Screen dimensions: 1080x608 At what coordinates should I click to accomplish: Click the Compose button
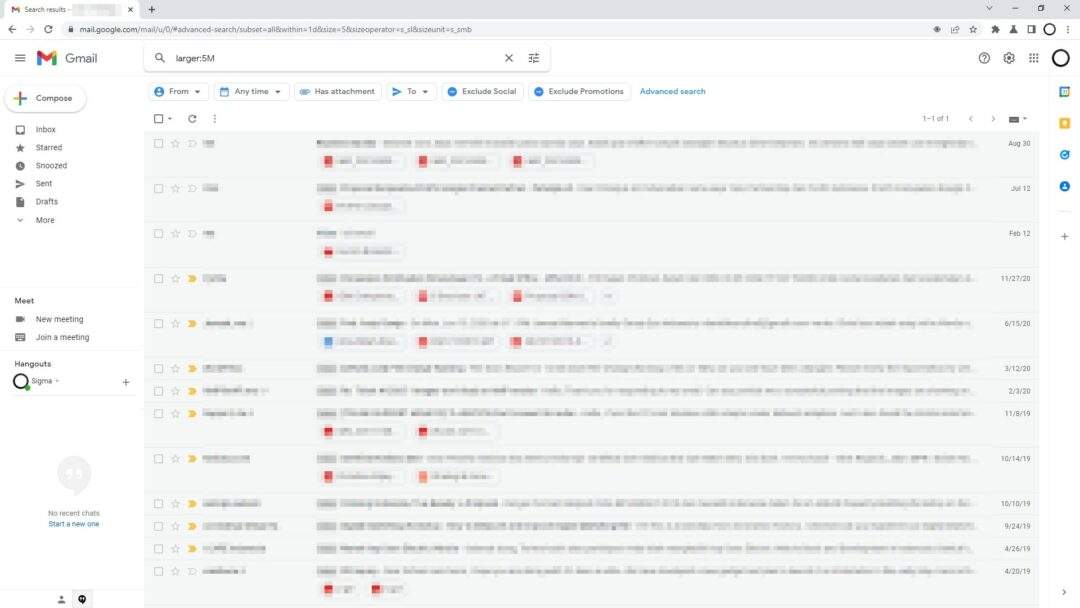point(46,98)
